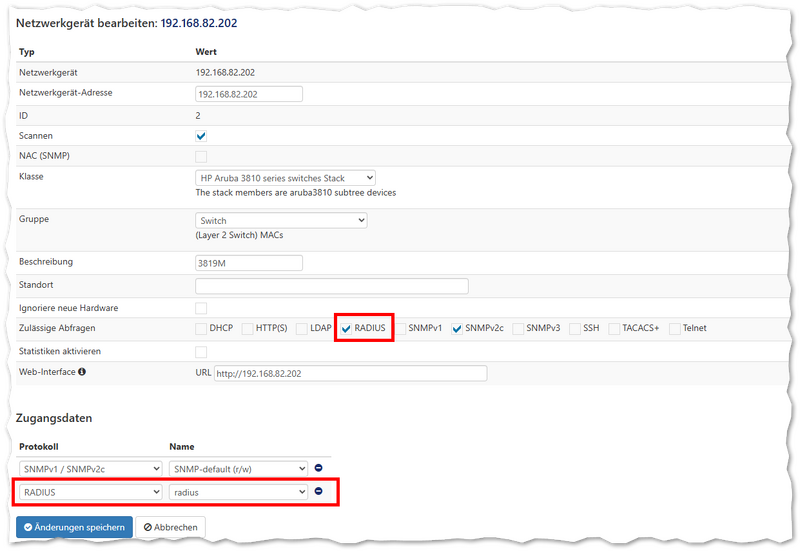Click Änderungen speichern button
Screen dimensions: 800x551
(x=74, y=527)
